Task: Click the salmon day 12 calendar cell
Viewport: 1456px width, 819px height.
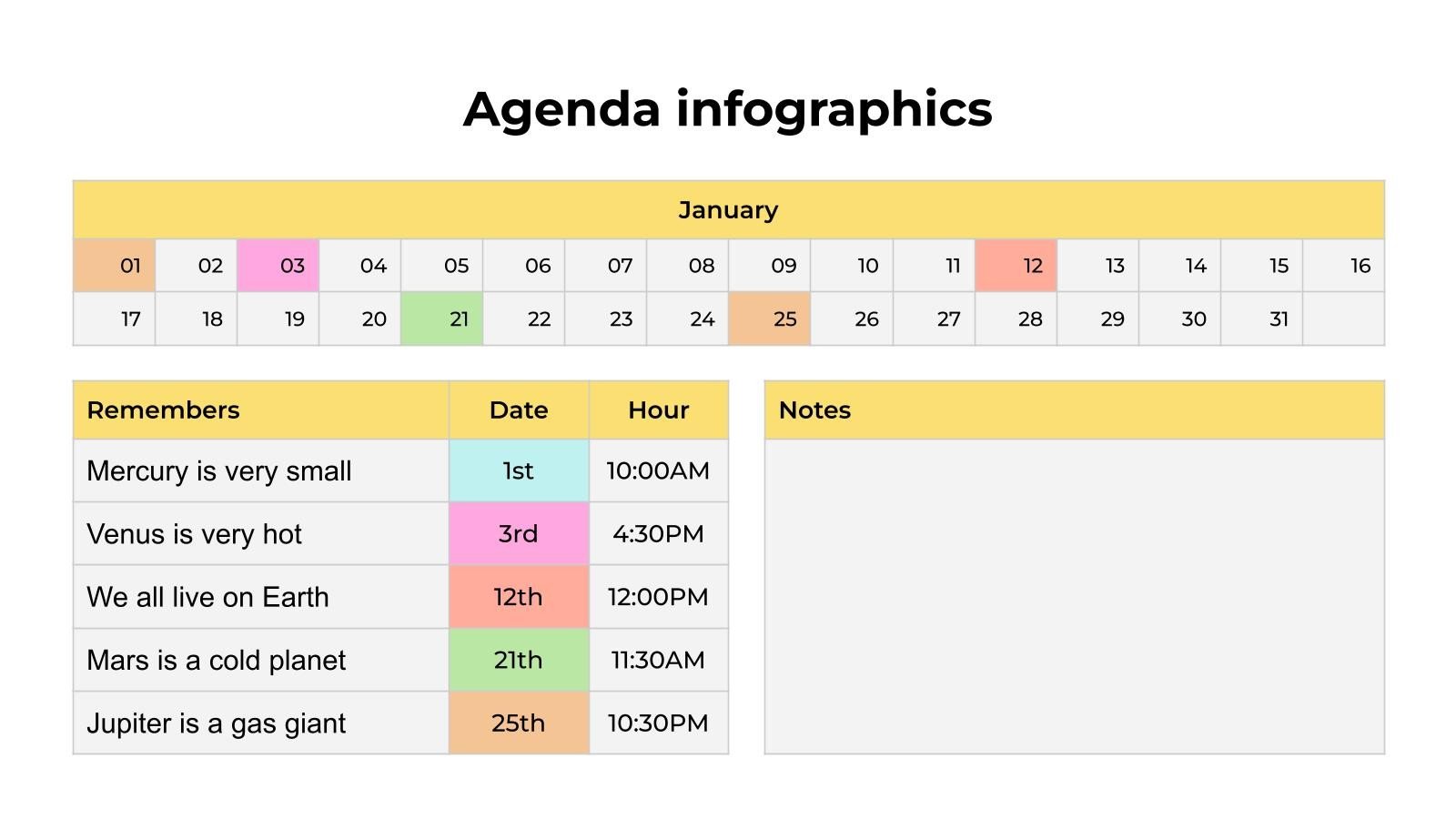Action: pos(1016,266)
